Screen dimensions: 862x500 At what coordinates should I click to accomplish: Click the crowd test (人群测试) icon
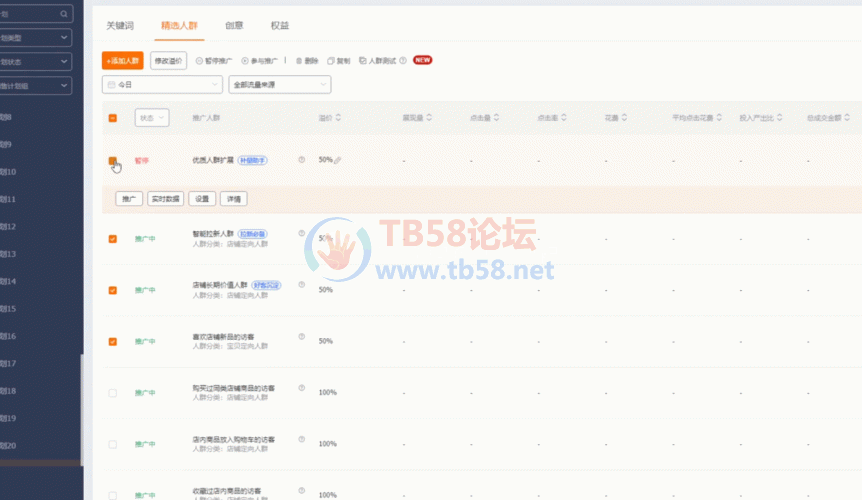click(x=362, y=61)
